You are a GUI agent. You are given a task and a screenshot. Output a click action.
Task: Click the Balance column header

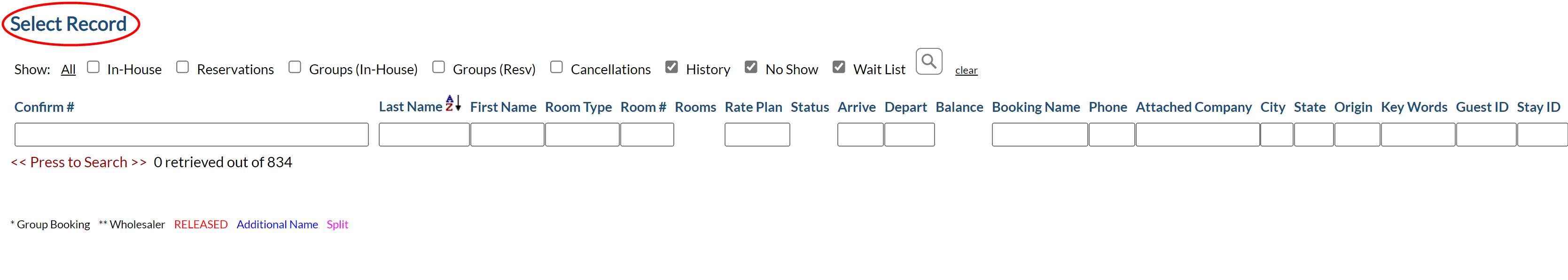pos(960,107)
